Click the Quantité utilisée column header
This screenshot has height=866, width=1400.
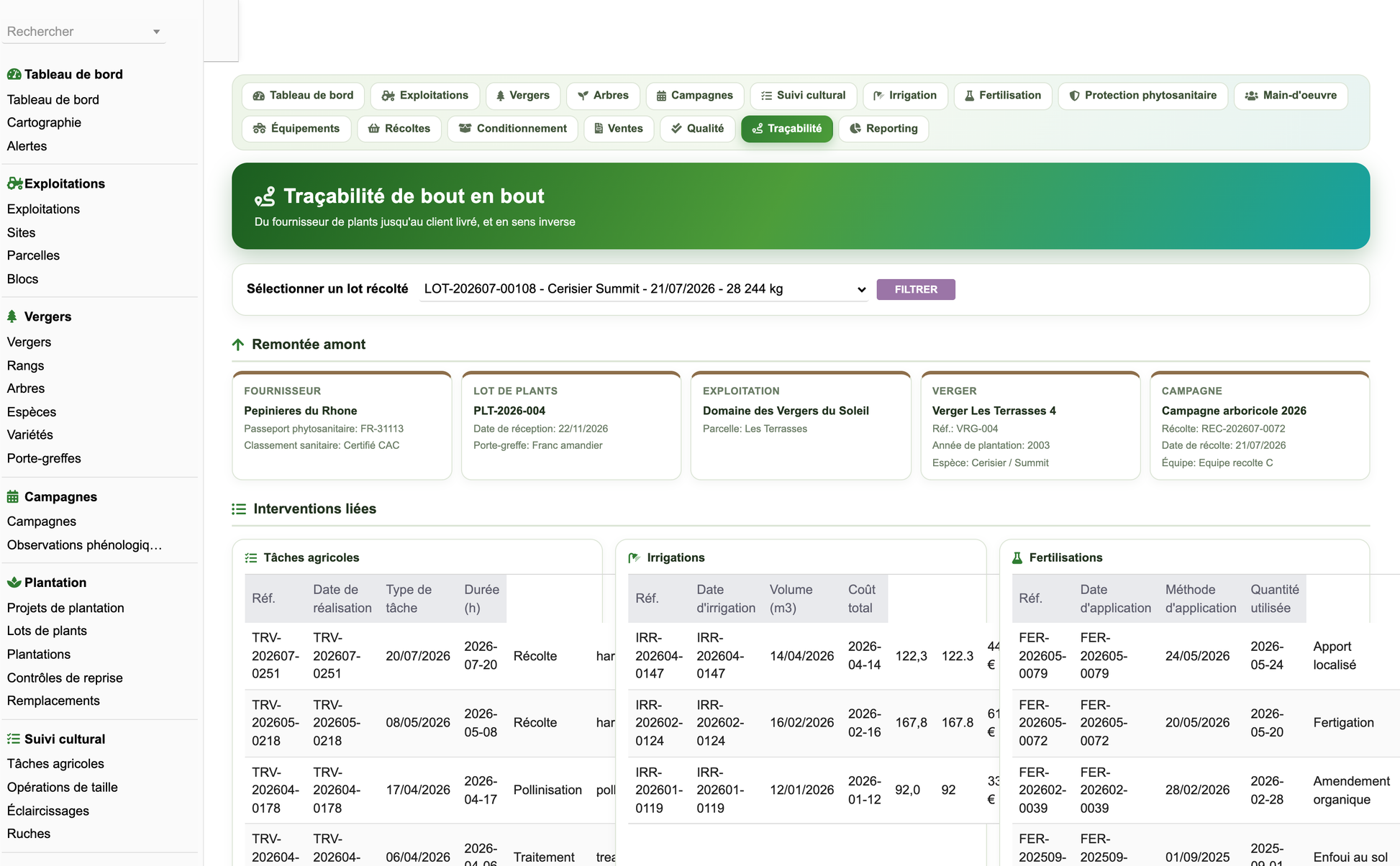pyautogui.click(x=1274, y=598)
